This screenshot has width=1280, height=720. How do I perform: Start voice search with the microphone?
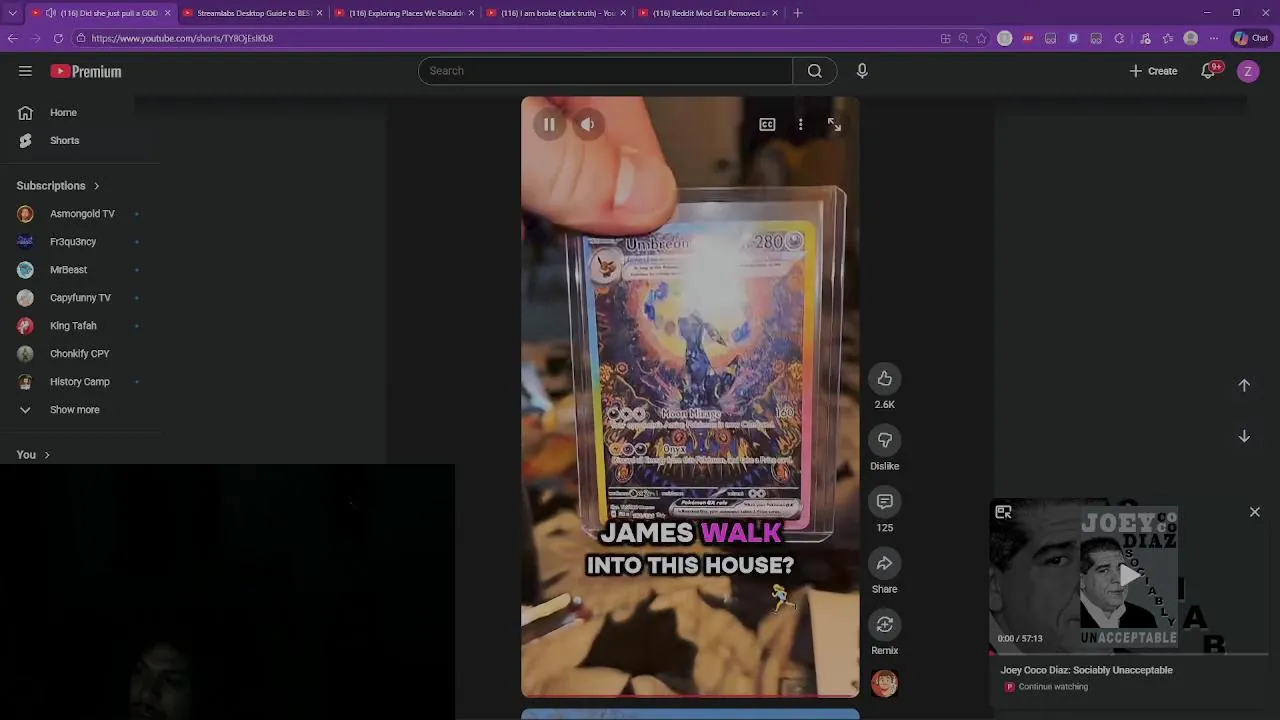862,71
